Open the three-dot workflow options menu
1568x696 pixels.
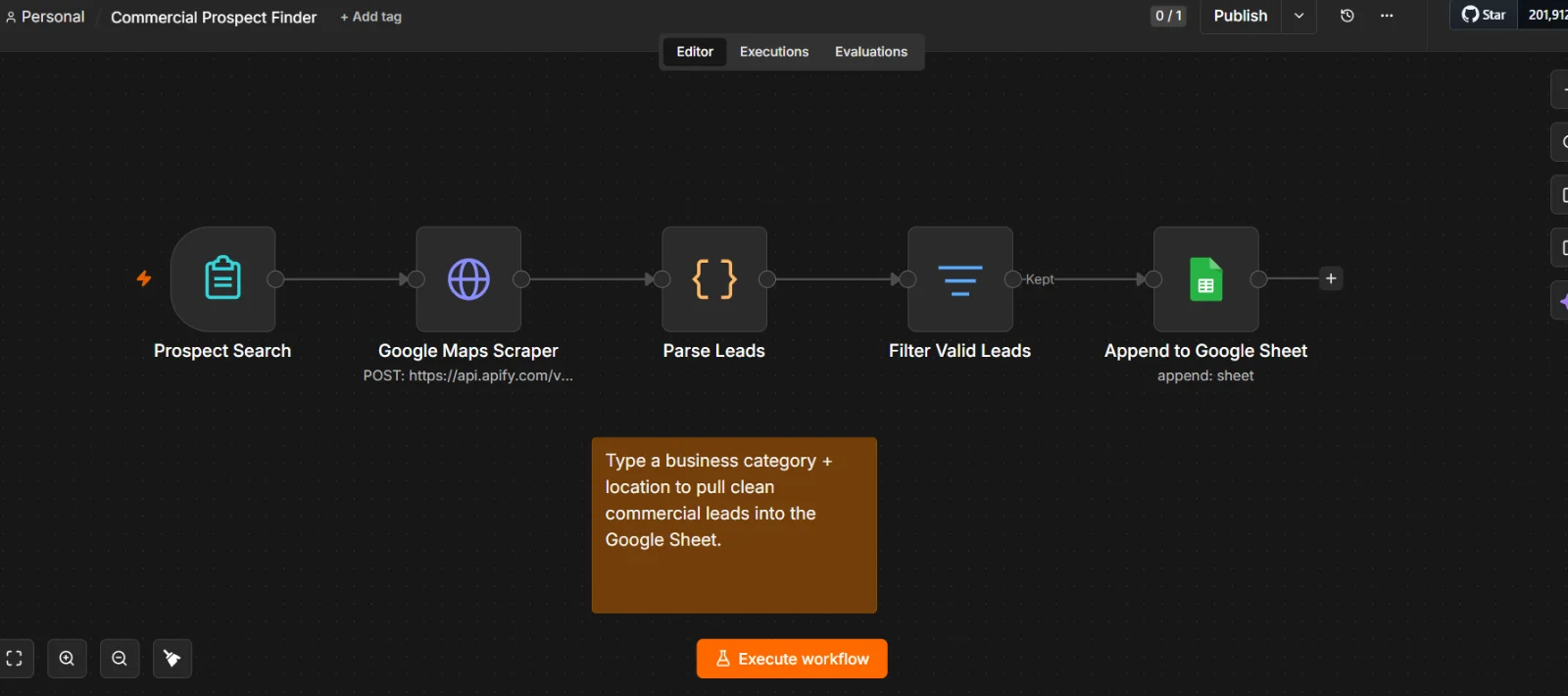point(1387,16)
